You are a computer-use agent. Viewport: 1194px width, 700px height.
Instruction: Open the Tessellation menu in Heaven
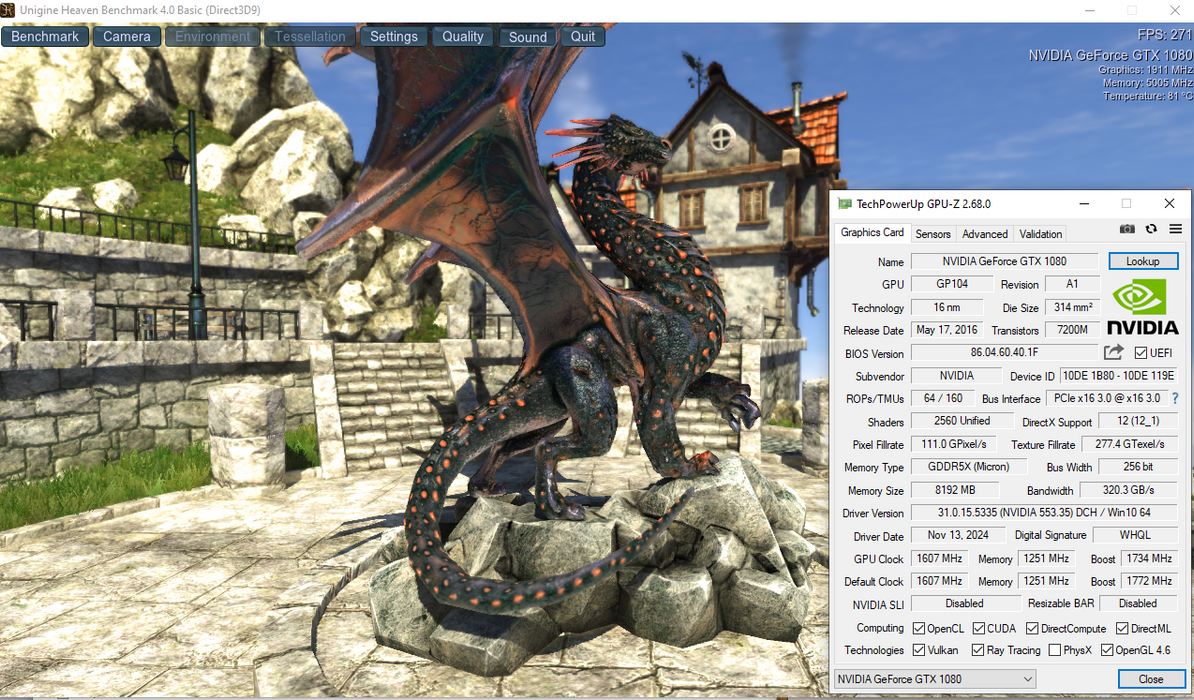click(310, 37)
